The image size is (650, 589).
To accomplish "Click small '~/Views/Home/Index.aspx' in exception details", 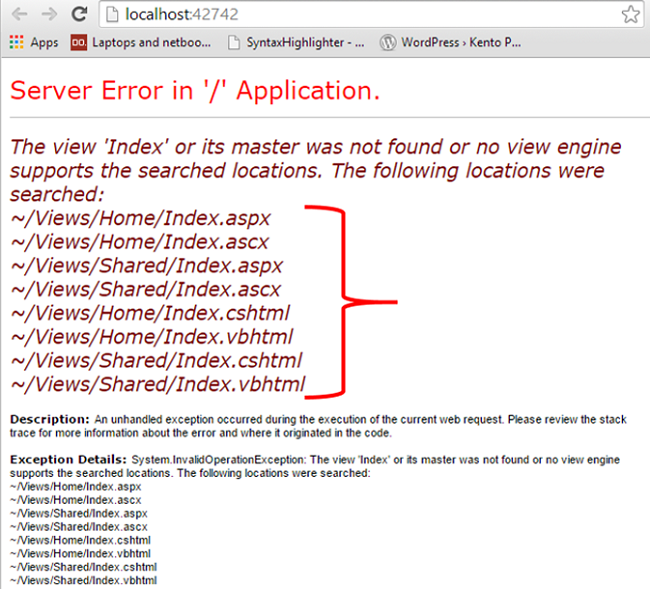I will [76, 487].
